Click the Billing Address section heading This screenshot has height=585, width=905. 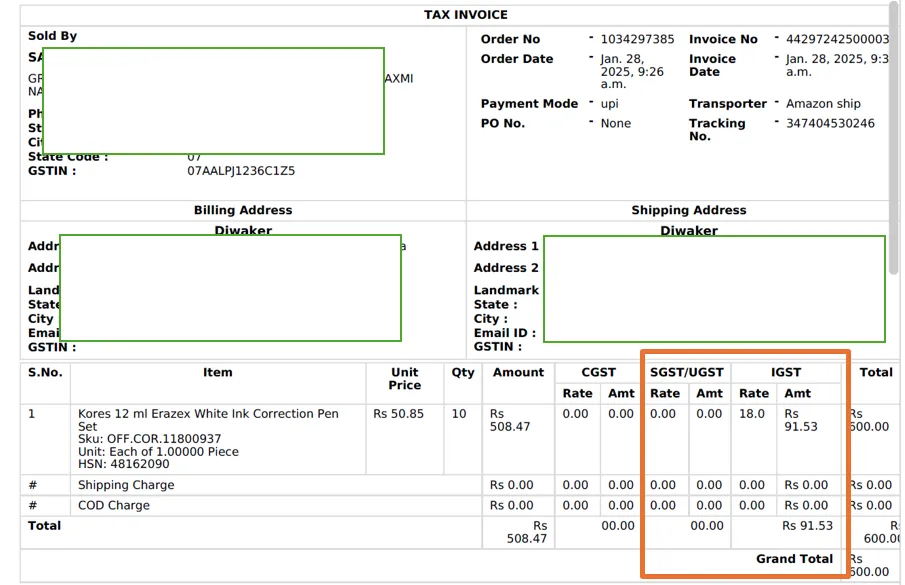click(243, 211)
